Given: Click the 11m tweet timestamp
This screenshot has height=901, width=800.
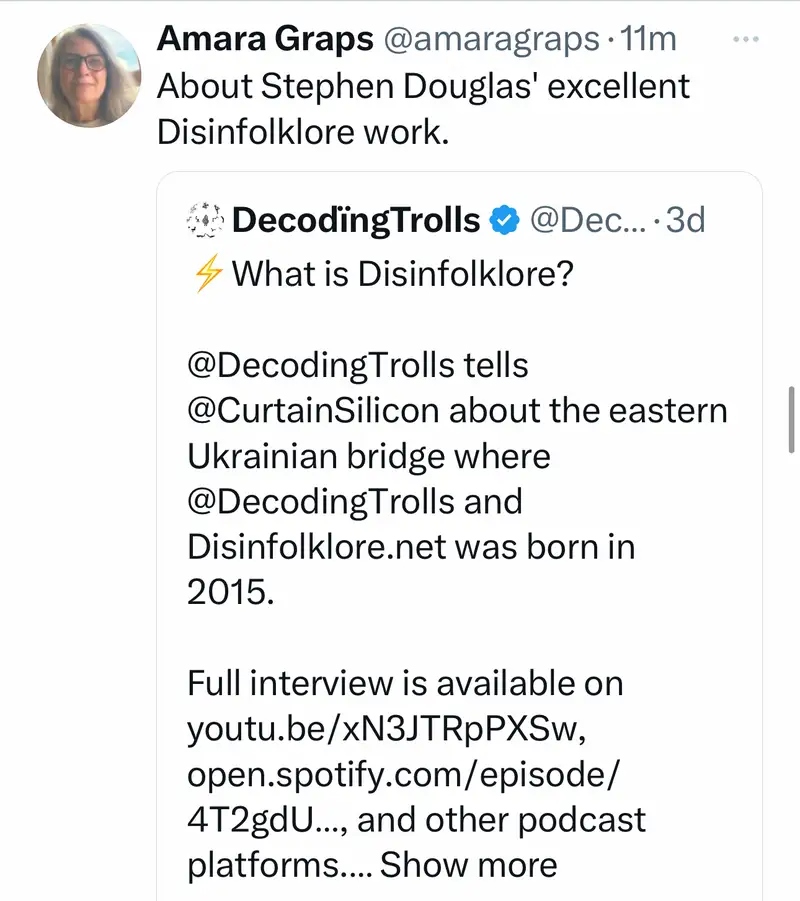Looking at the screenshot, I should (648, 39).
